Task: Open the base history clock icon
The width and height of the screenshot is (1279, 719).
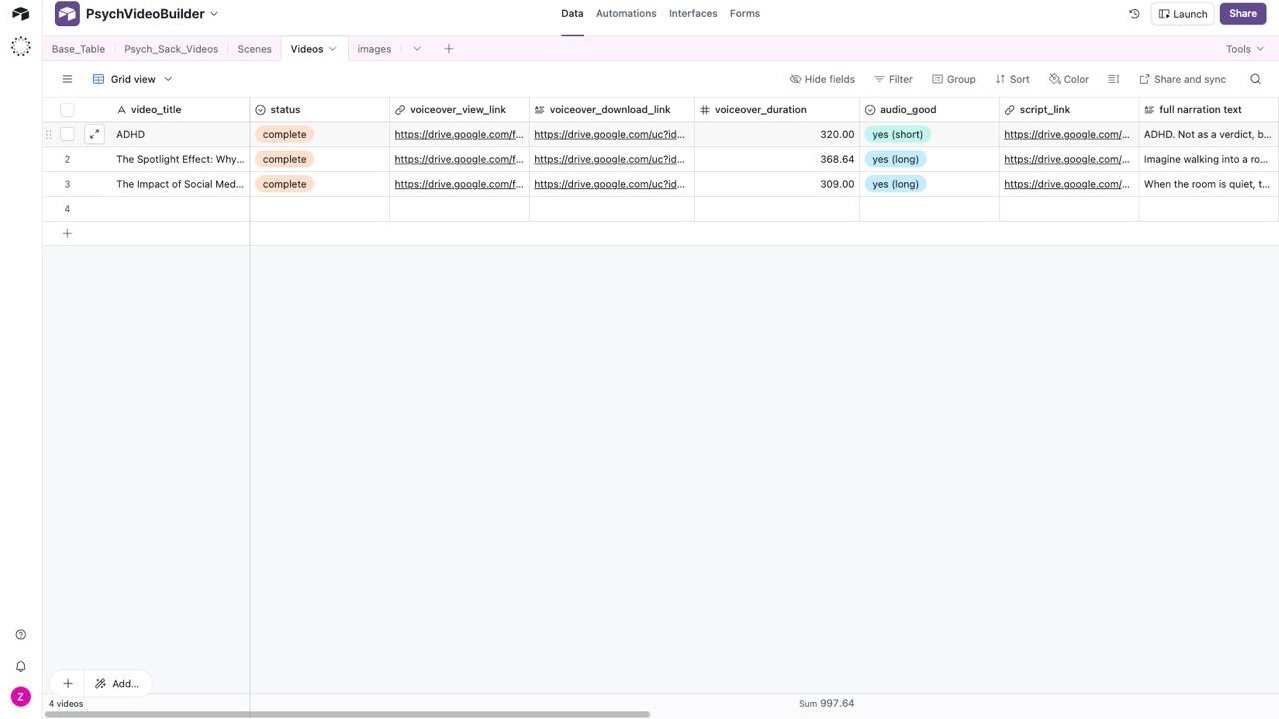Action: pos(1134,14)
